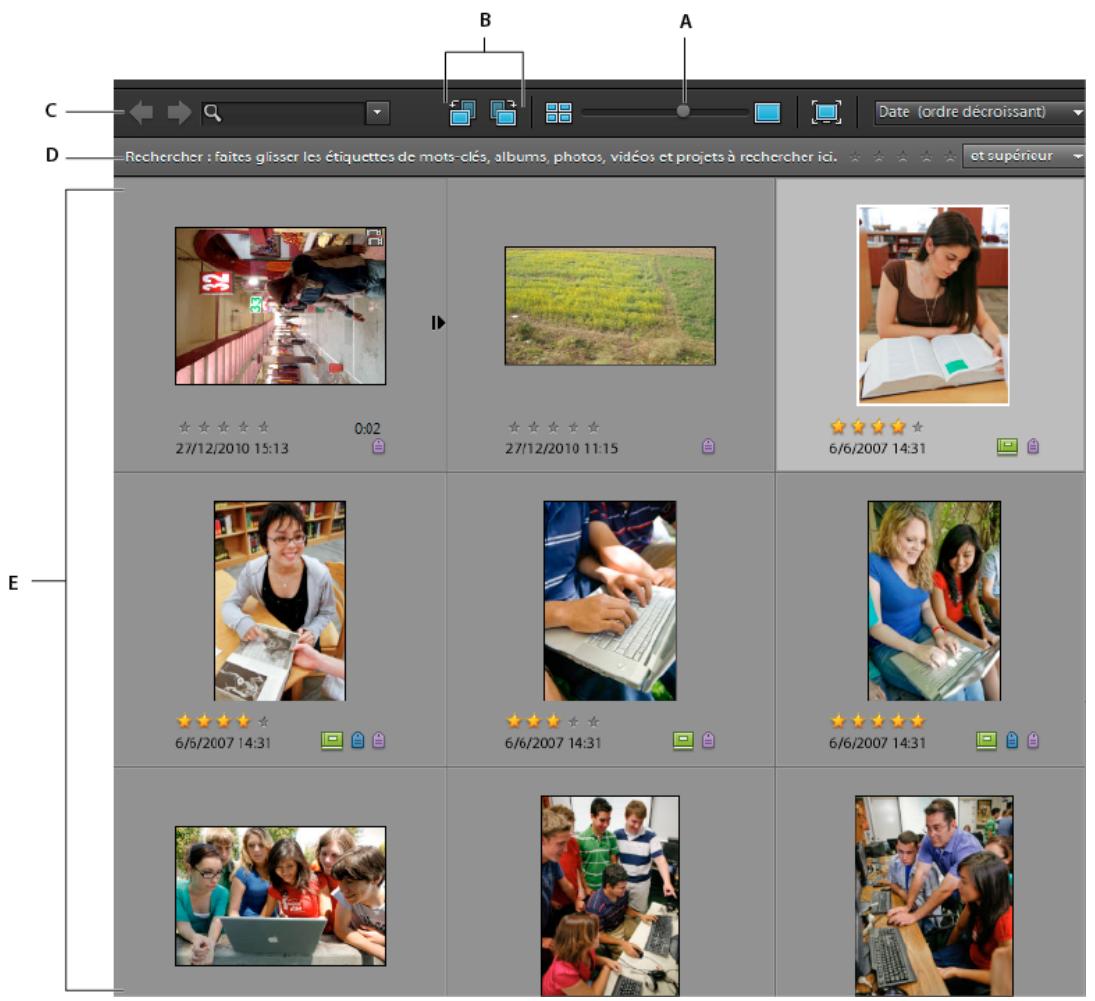Select the two girls with laptop thumbnail

[934, 601]
